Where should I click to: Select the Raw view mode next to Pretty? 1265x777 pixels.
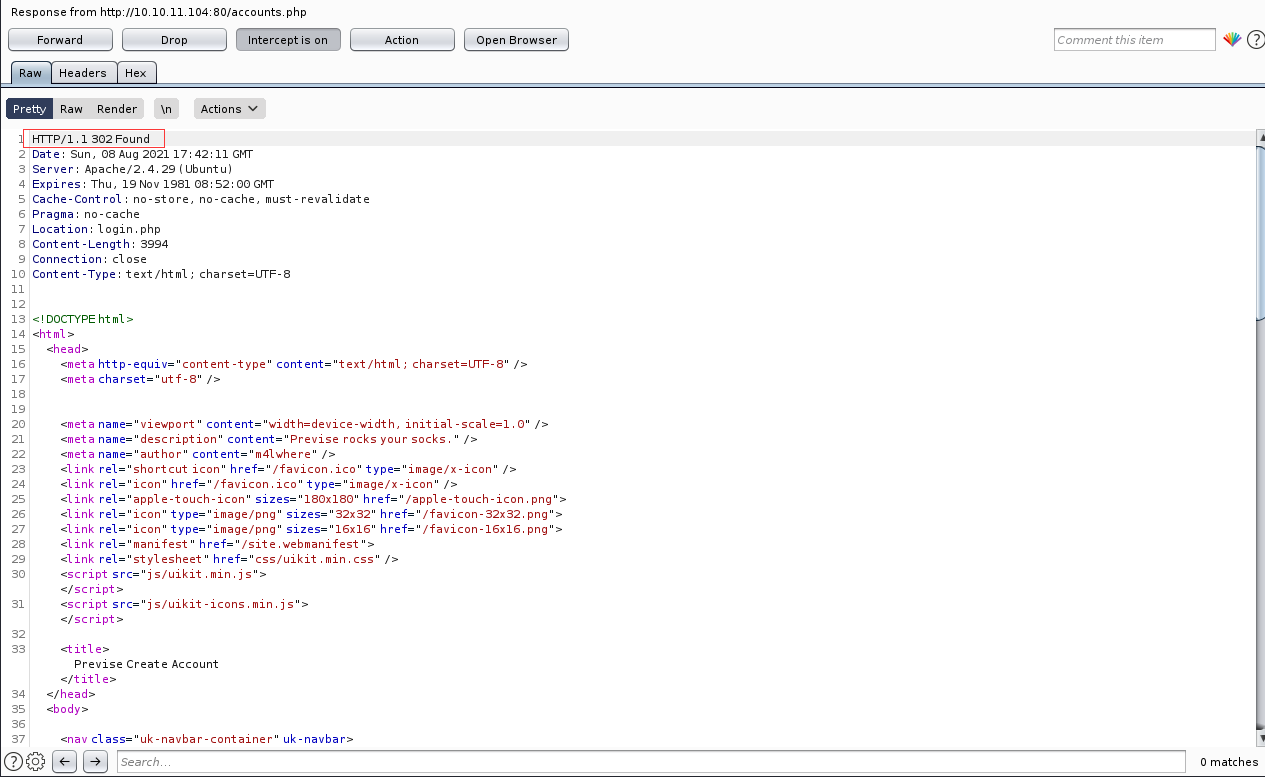pos(71,109)
